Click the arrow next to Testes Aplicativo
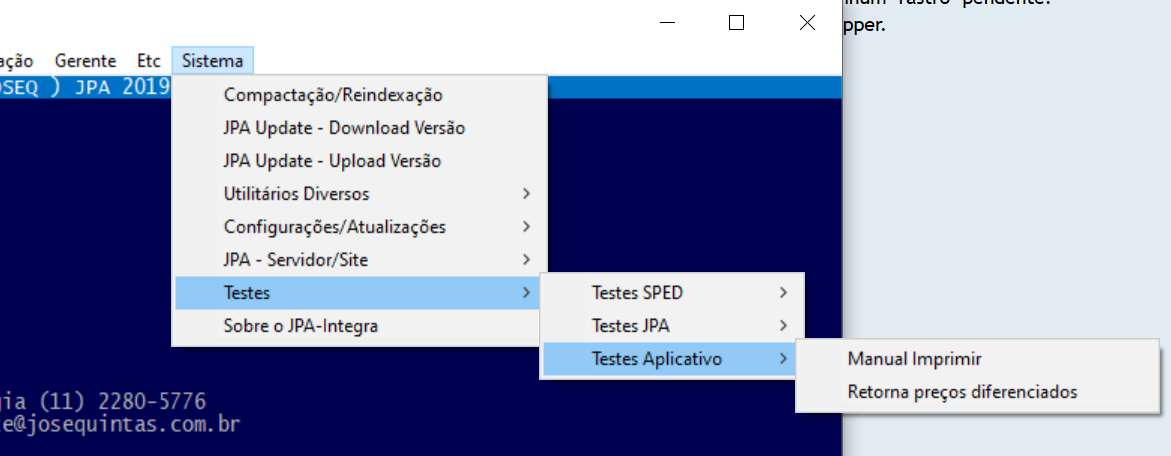Screen dimensions: 1171x456 [x=783, y=359]
